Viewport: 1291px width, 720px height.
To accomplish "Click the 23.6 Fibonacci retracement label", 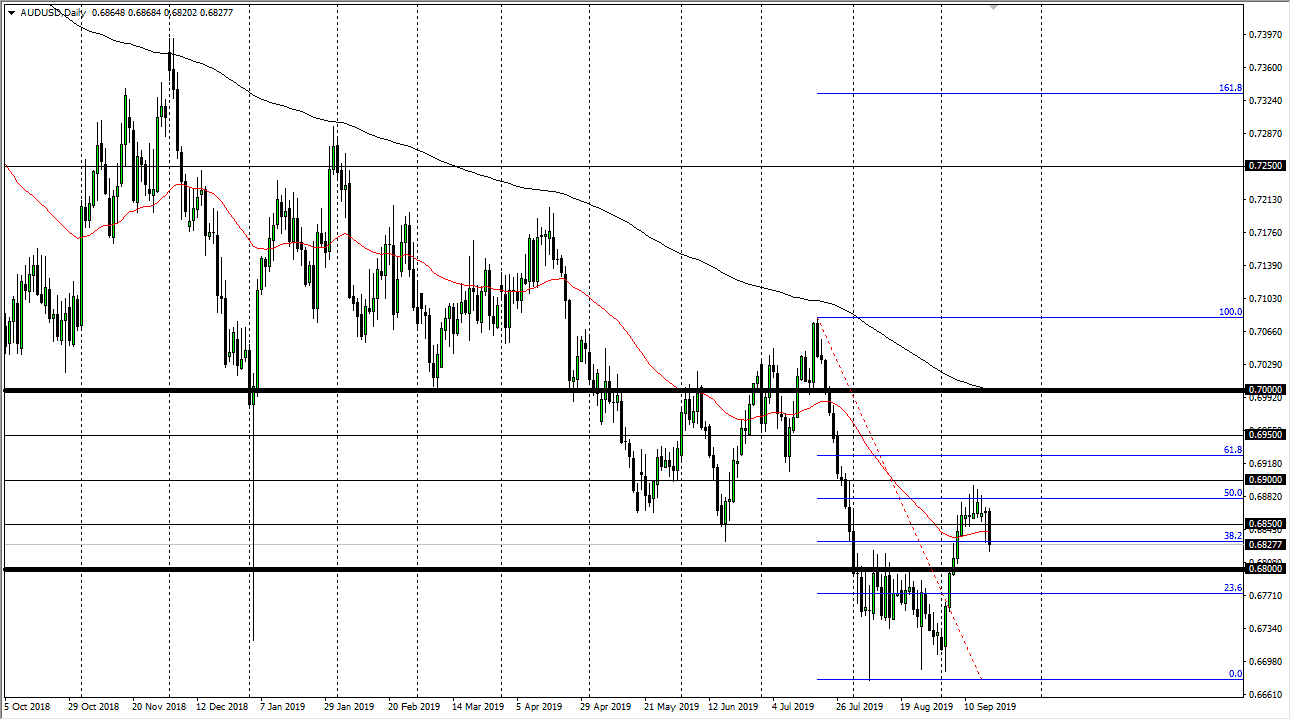I will [1233, 588].
